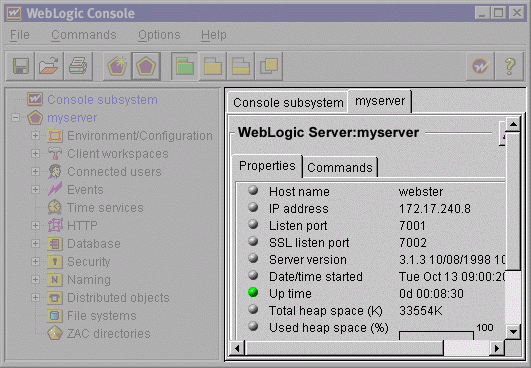The image size is (531, 368).
Task: Click the ZAC directories tree icon
Action: click(55, 333)
